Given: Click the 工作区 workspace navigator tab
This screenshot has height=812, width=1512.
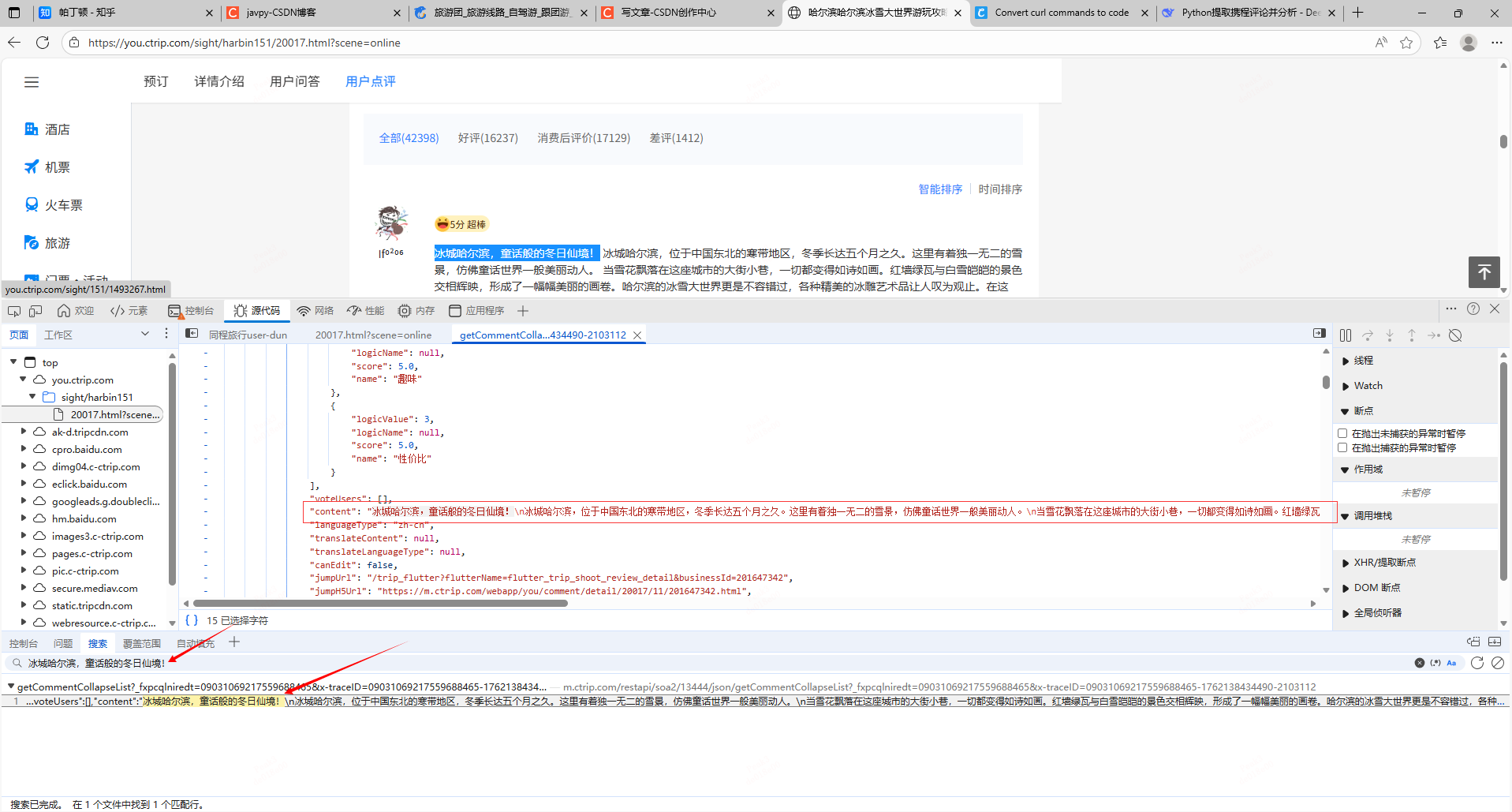Looking at the screenshot, I should click(x=58, y=335).
